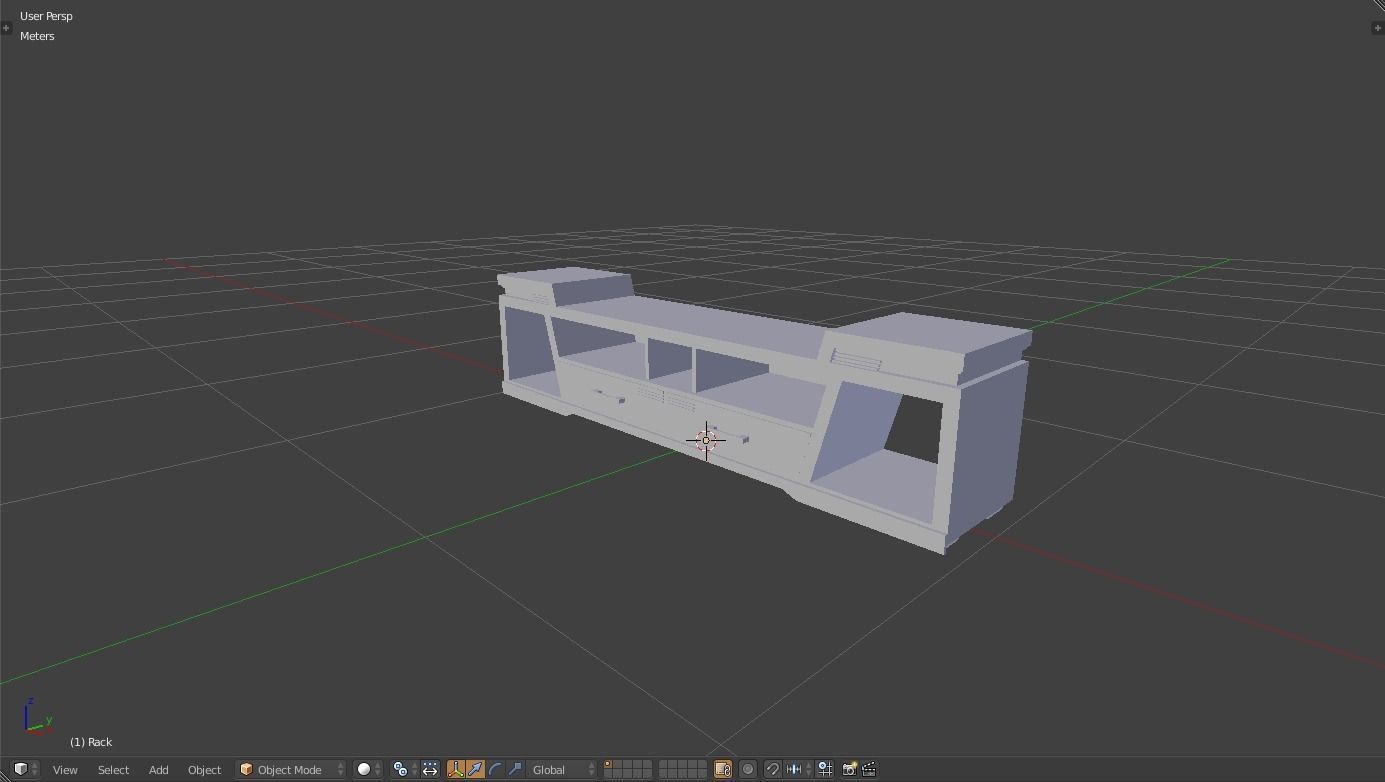This screenshot has width=1385, height=782.
Task: Open the snap element type dropdown
Action: pos(798,769)
